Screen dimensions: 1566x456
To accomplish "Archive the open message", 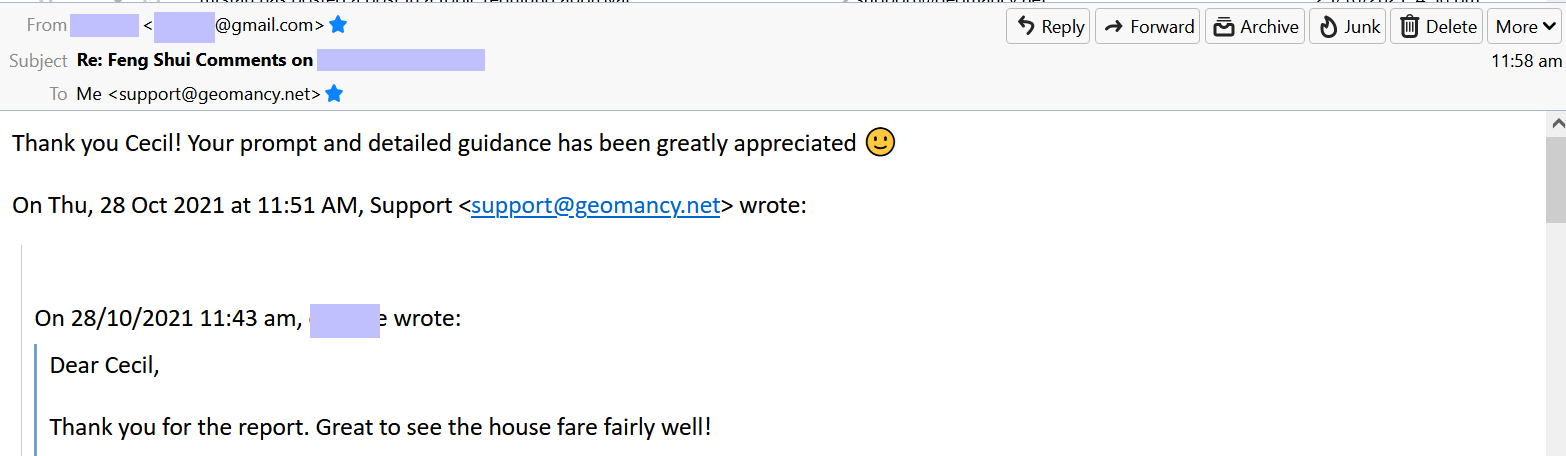I will 1255,27.
